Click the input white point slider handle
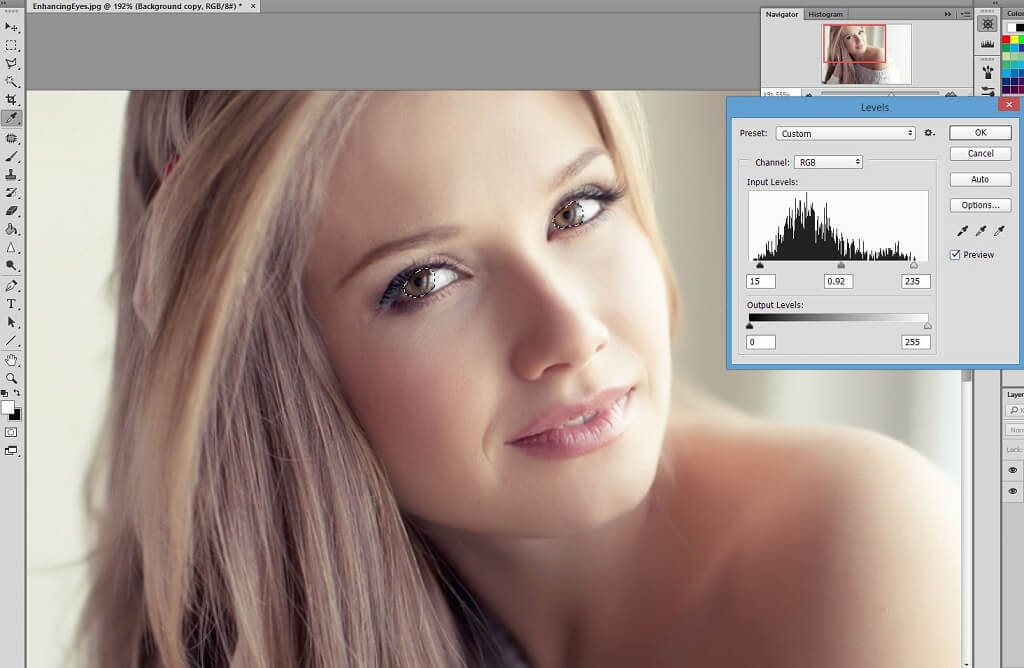Viewport: 1024px width, 668px height. [914, 264]
